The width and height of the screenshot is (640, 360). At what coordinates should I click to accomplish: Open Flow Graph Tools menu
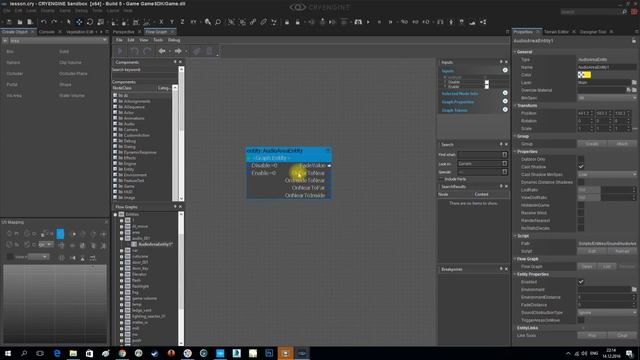158,40
